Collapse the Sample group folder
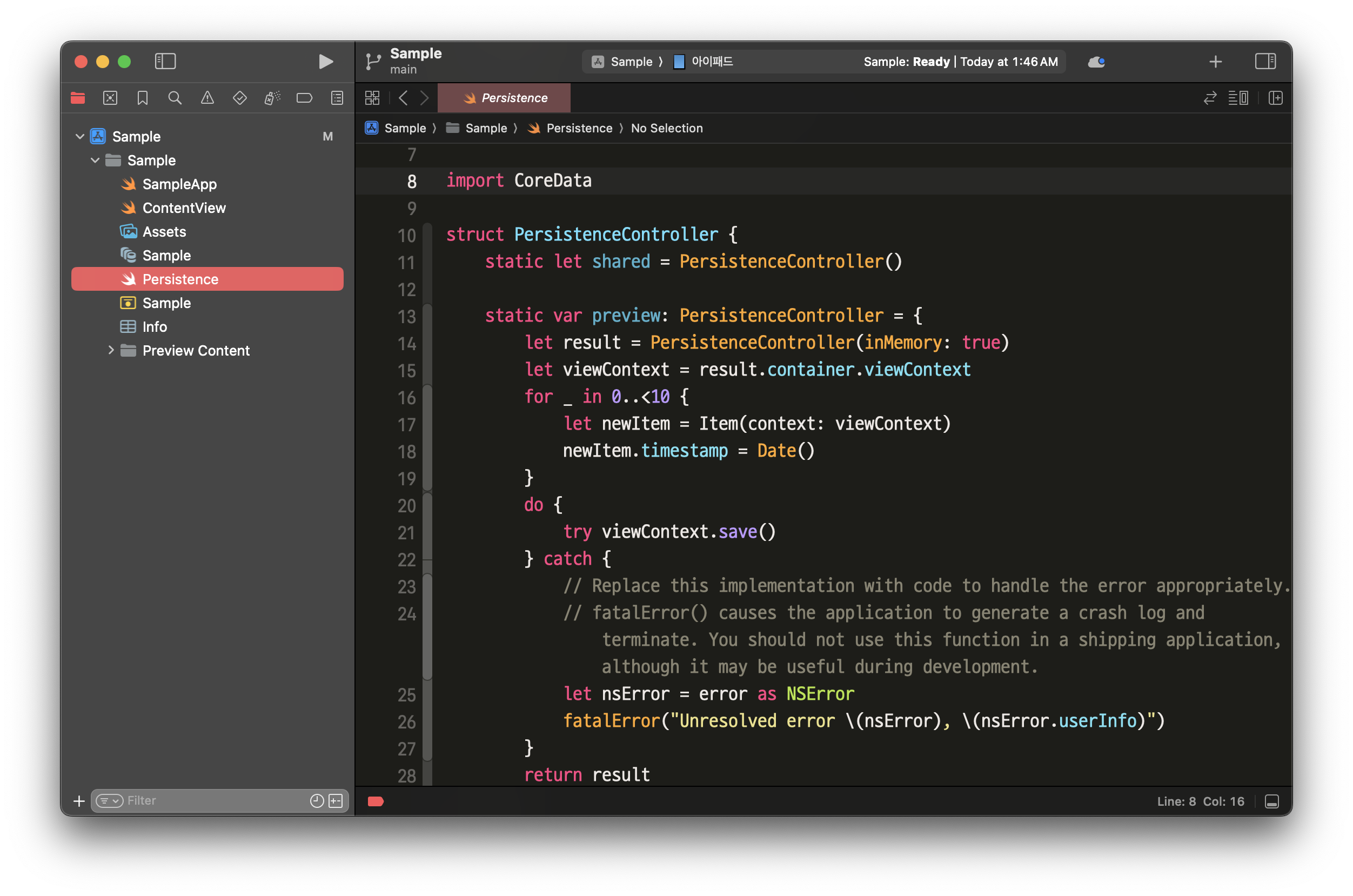 [96, 161]
